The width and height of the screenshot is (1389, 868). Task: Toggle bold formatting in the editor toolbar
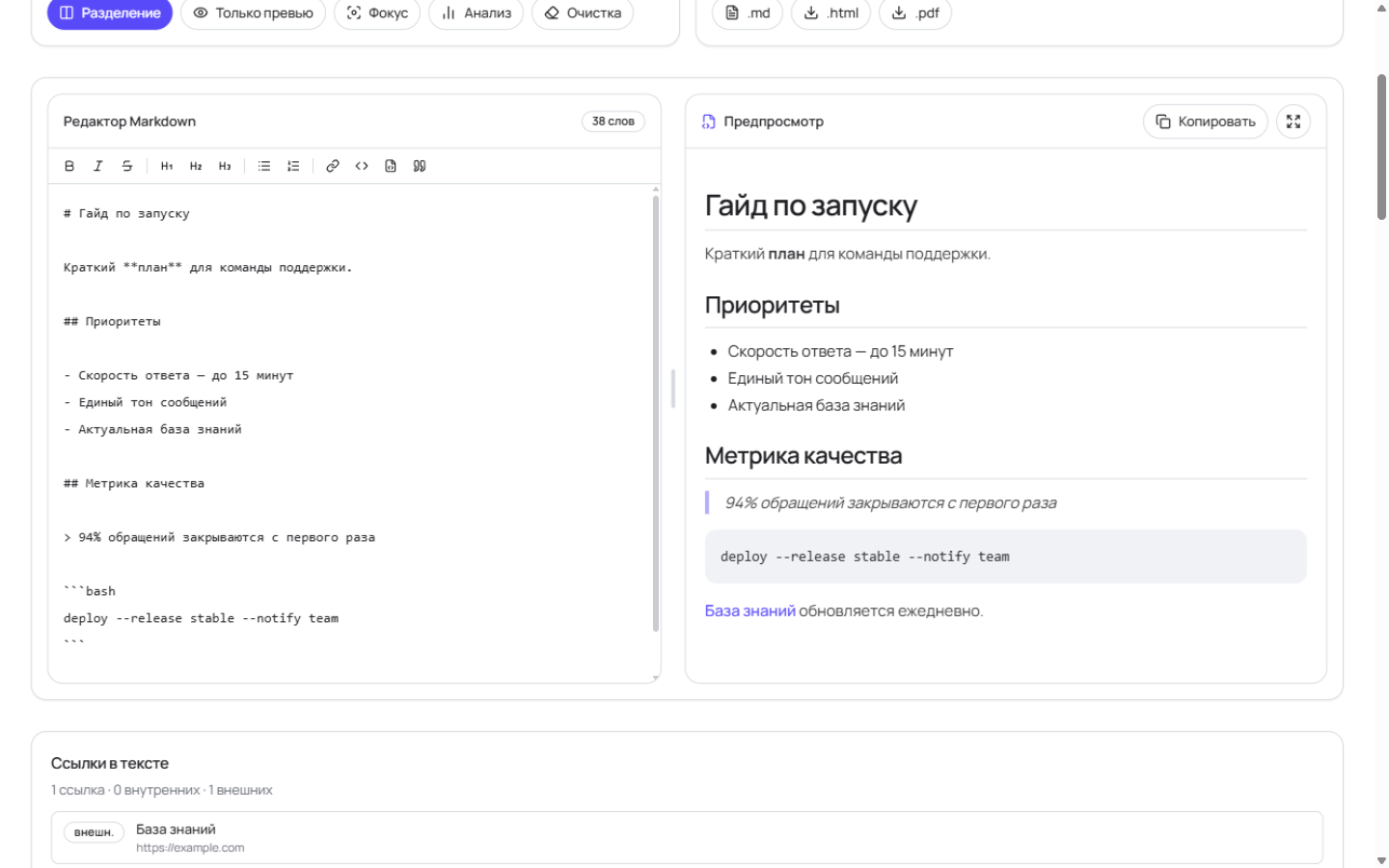pos(69,166)
